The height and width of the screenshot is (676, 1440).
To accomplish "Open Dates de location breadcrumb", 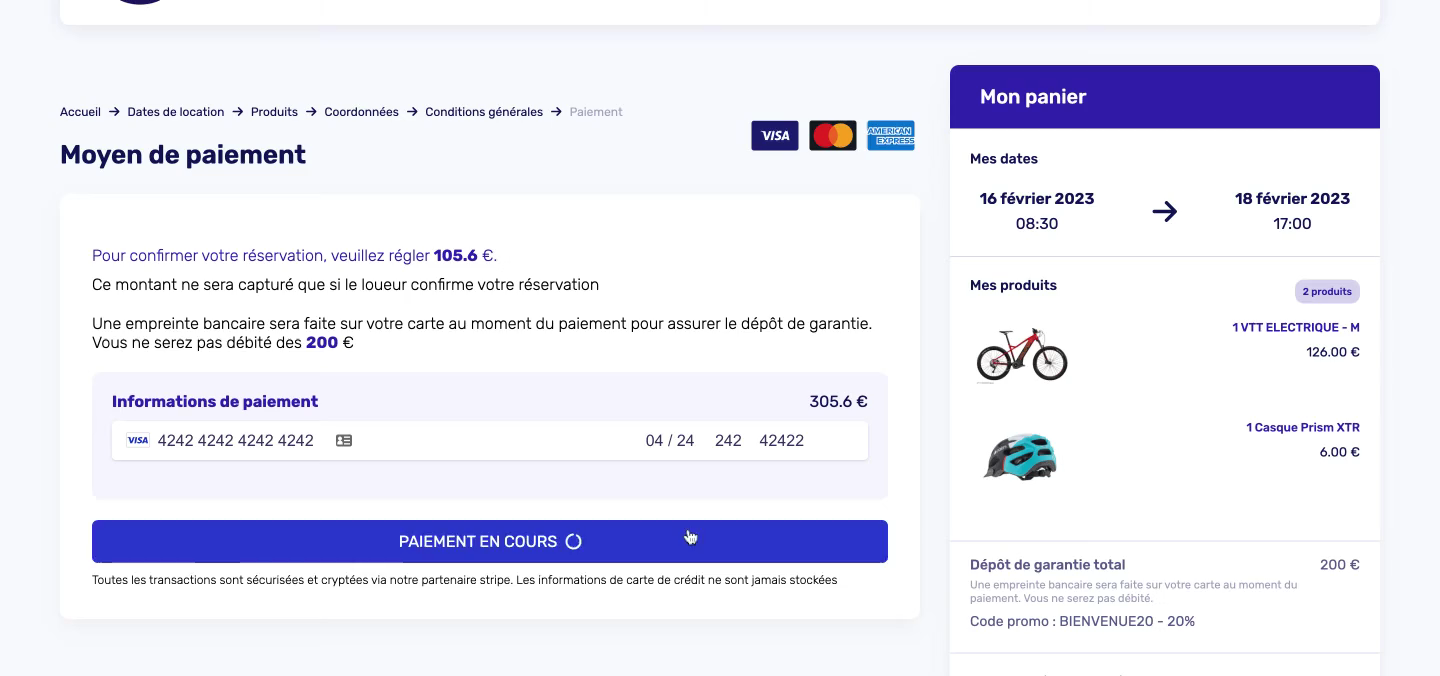I will (176, 112).
